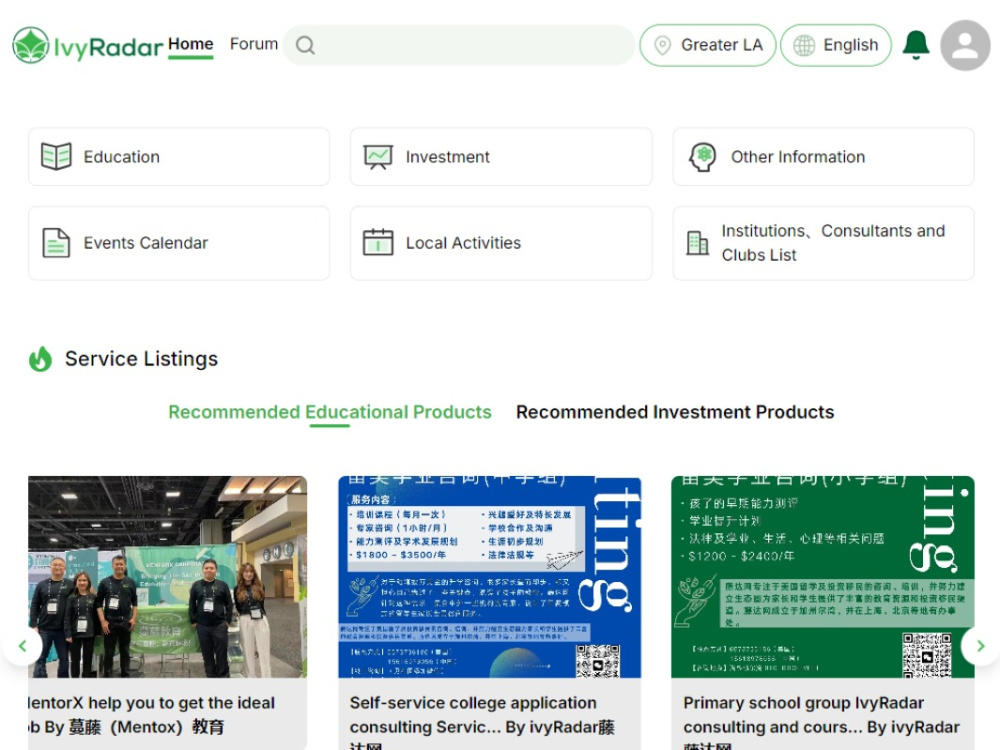This screenshot has height=750, width=1000.
Task: Go to next carousel slide arrow
Action: coord(980,646)
